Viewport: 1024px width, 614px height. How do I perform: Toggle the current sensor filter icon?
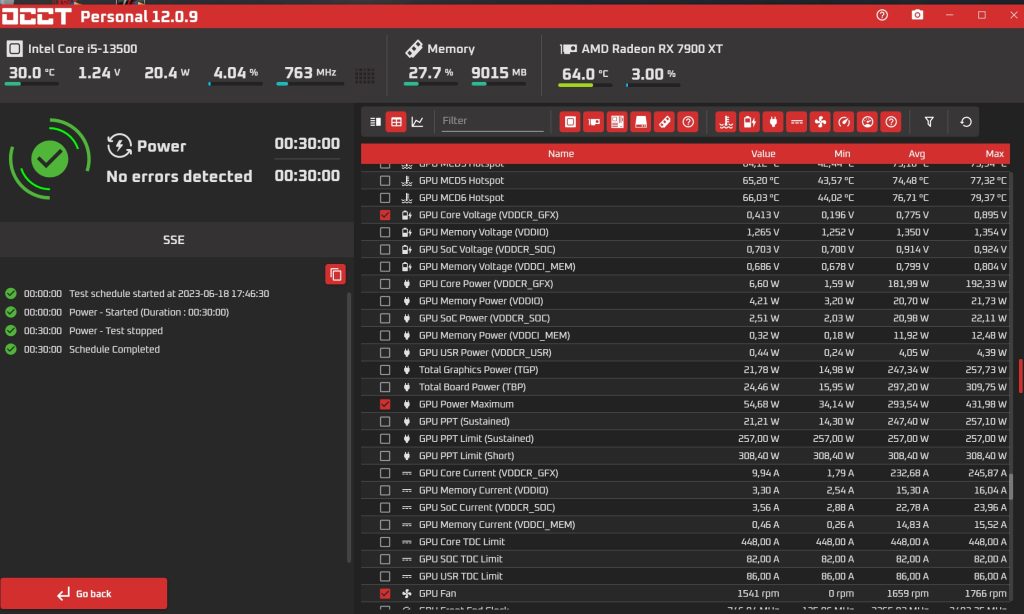tap(796, 122)
